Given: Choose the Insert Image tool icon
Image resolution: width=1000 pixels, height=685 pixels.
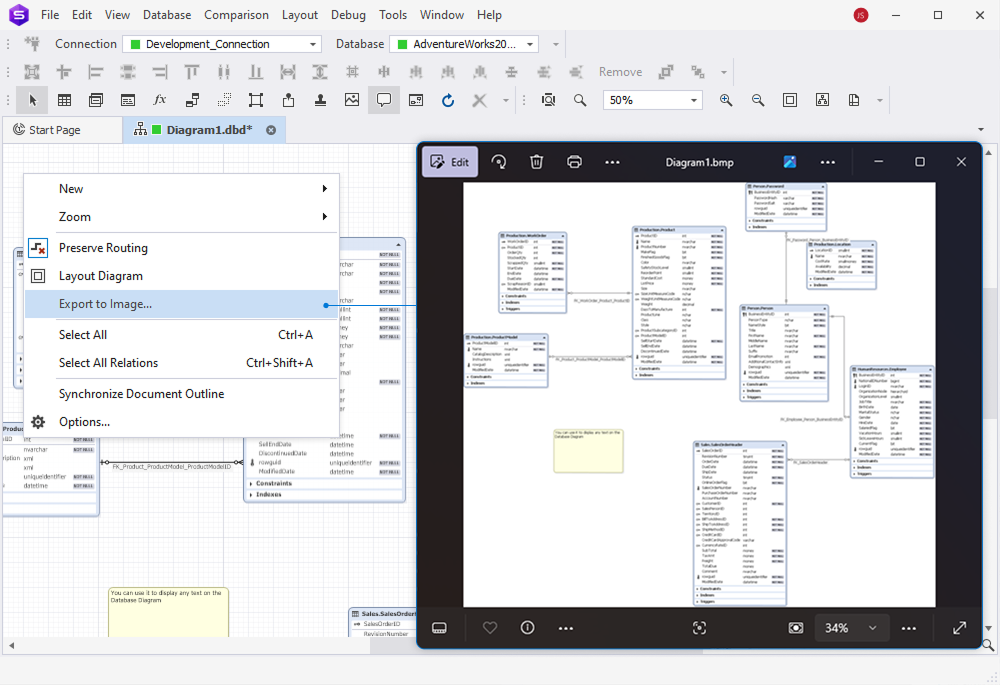Looking at the screenshot, I should pos(351,100).
